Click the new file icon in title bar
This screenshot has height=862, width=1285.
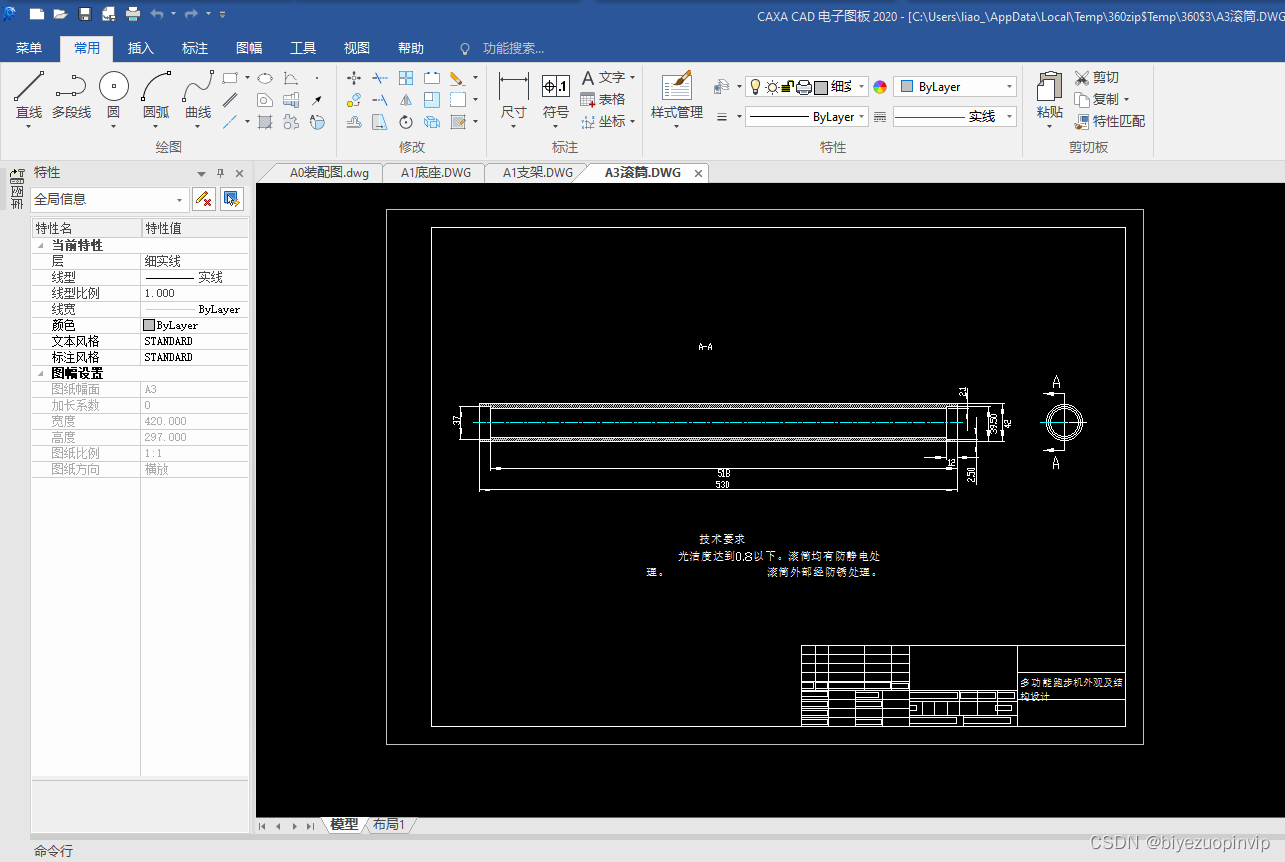[37, 14]
